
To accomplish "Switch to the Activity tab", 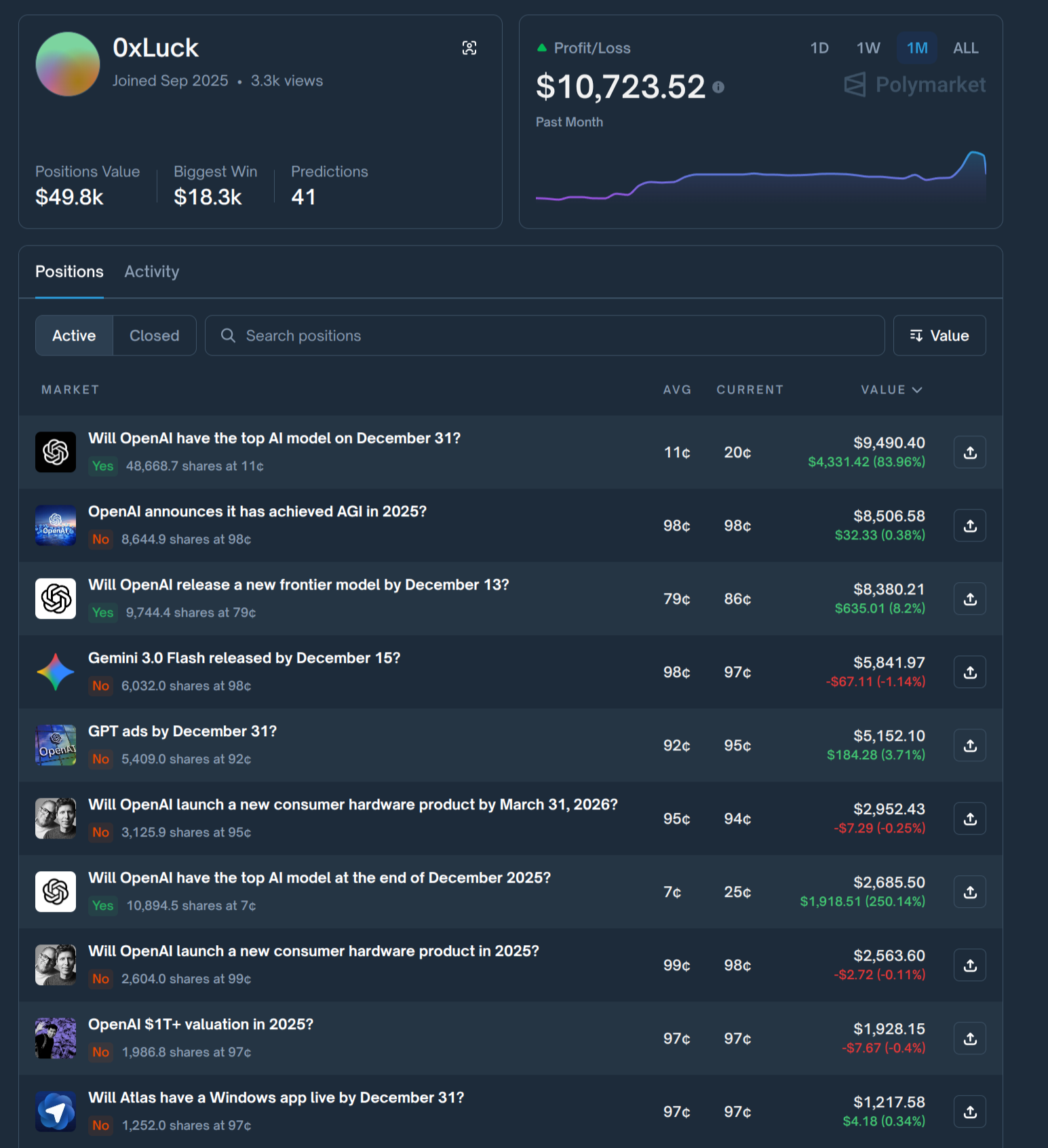I will [152, 271].
